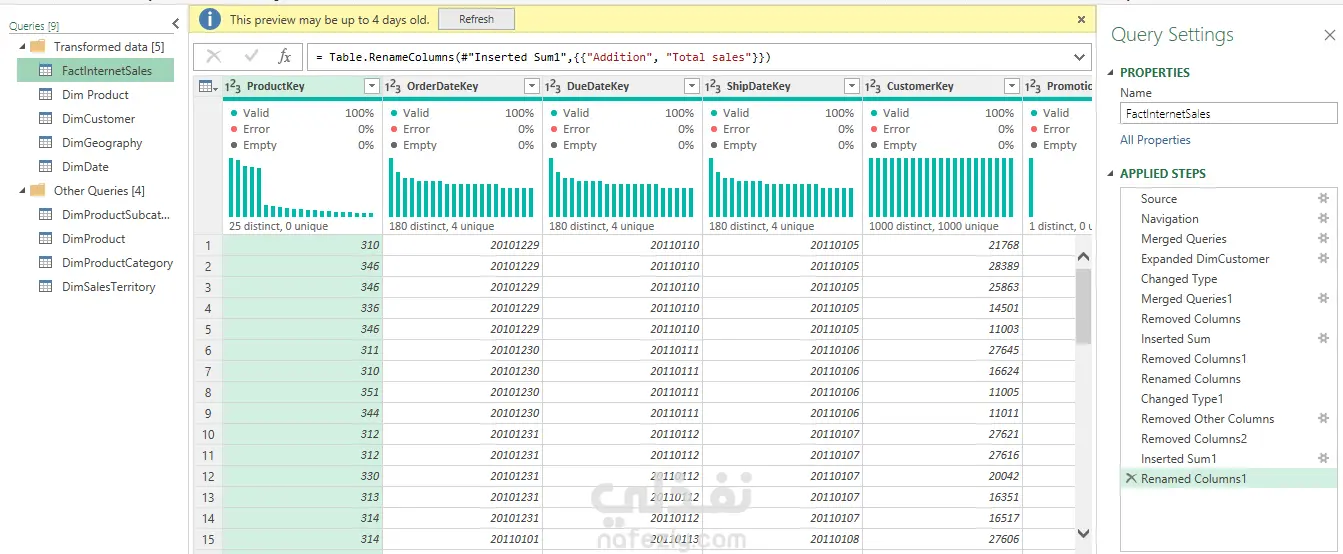Click the info icon in the preview banner
The width and height of the screenshot is (1343, 554).
pos(209,19)
